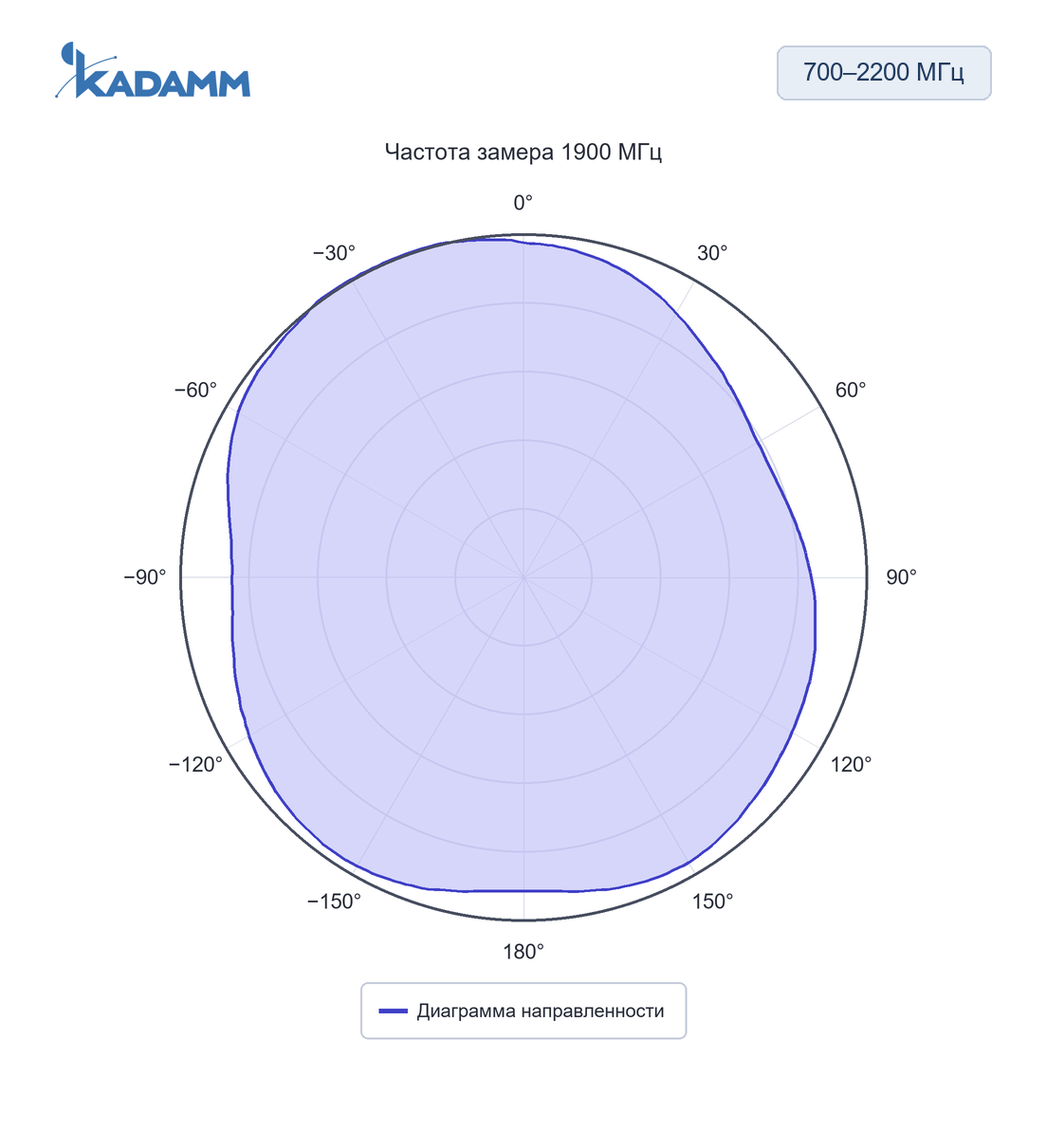1047x1148 pixels.
Task: Click the −90° angle label
Action: click(x=145, y=577)
